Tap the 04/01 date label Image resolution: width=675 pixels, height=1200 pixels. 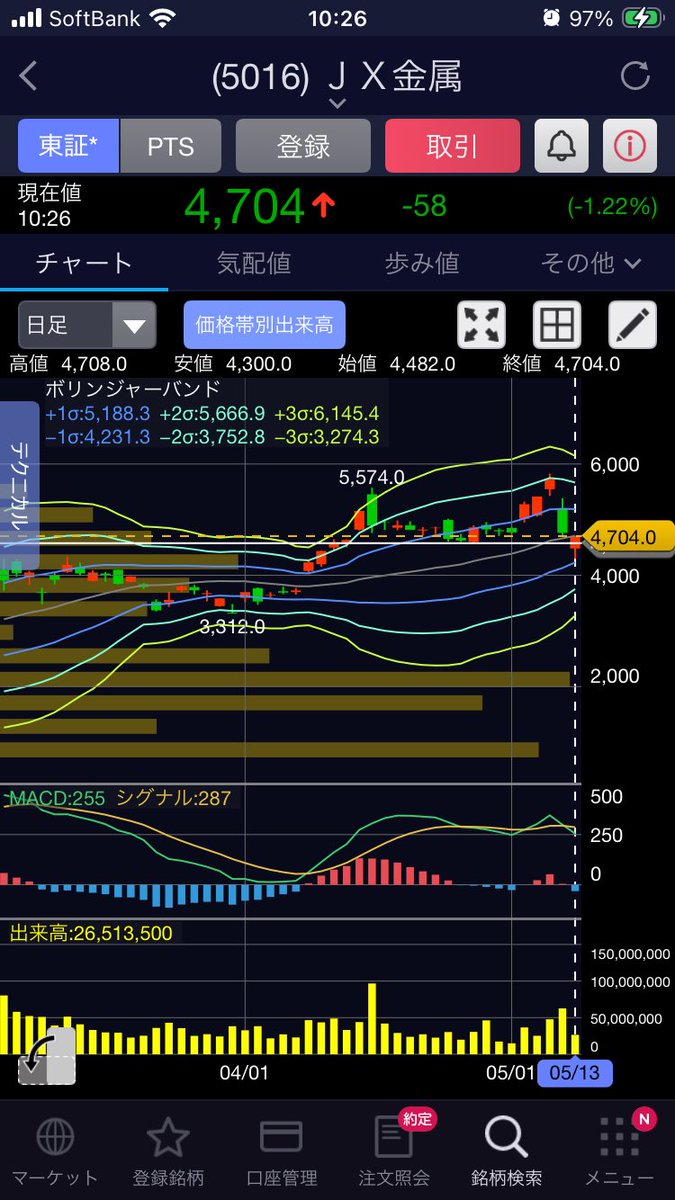[244, 1072]
